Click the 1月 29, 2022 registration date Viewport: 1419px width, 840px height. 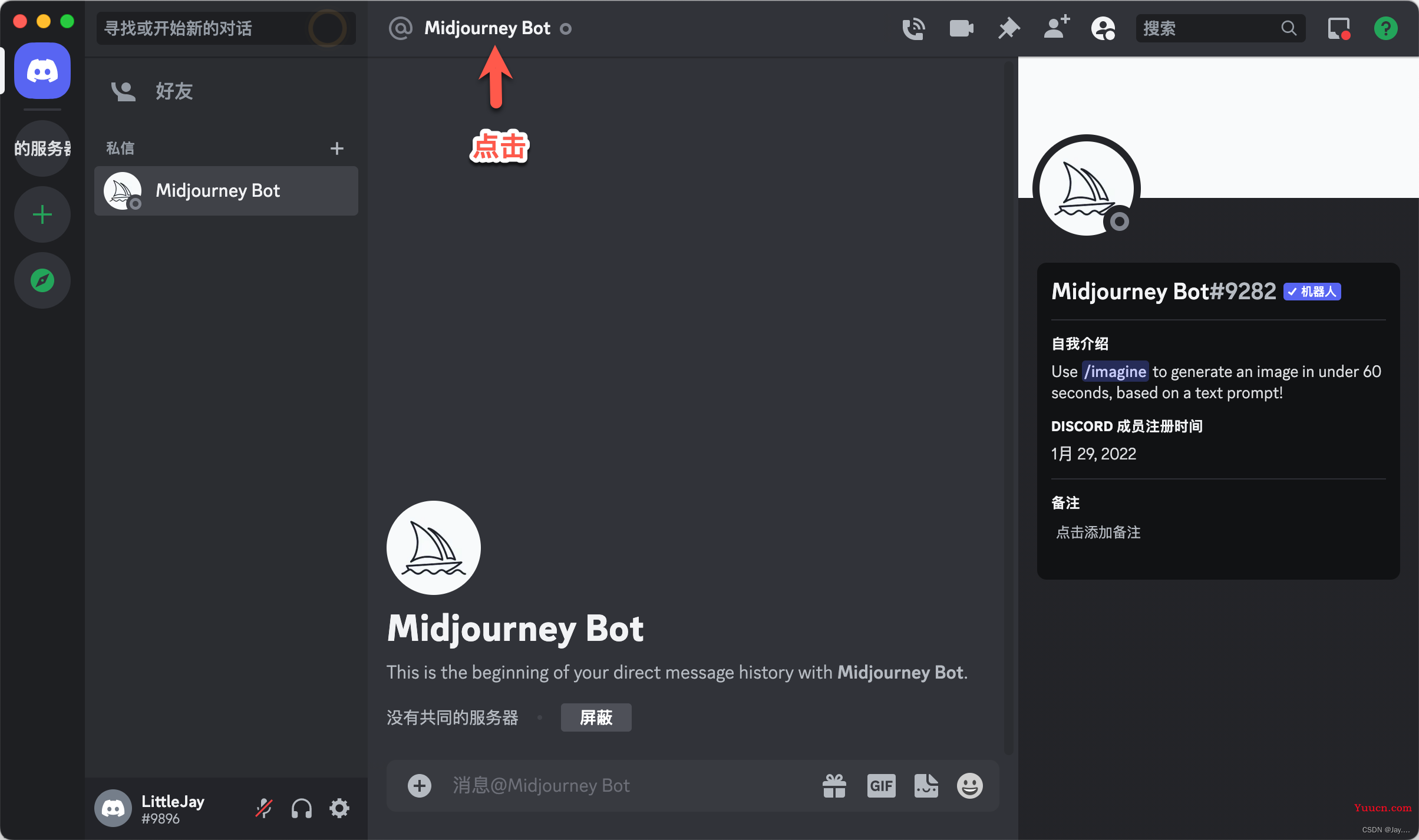pyautogui.click(x=1094, y=454)
